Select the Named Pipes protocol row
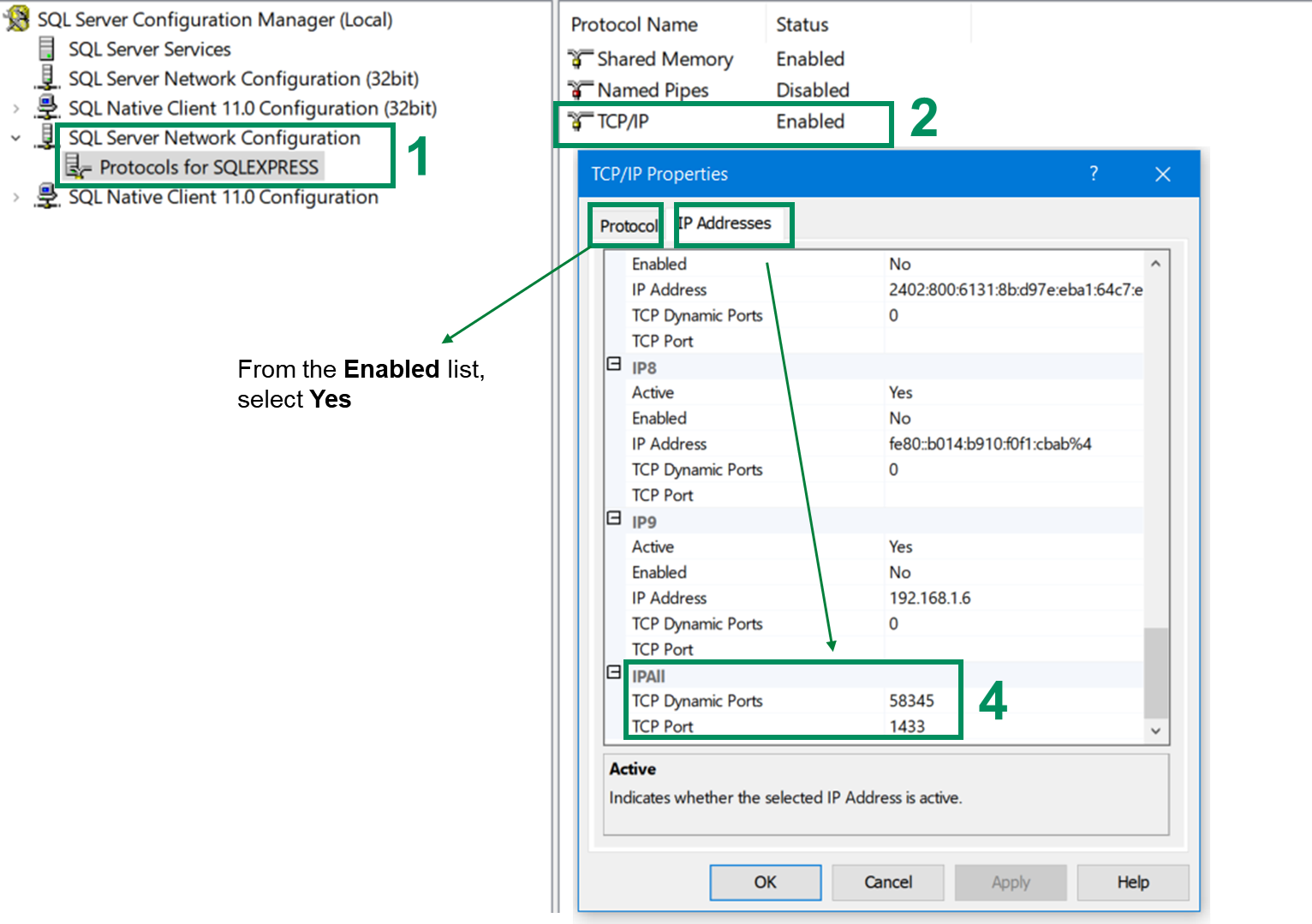The height and width of the screenshot is (924, 1312). (x=708, y=90)
